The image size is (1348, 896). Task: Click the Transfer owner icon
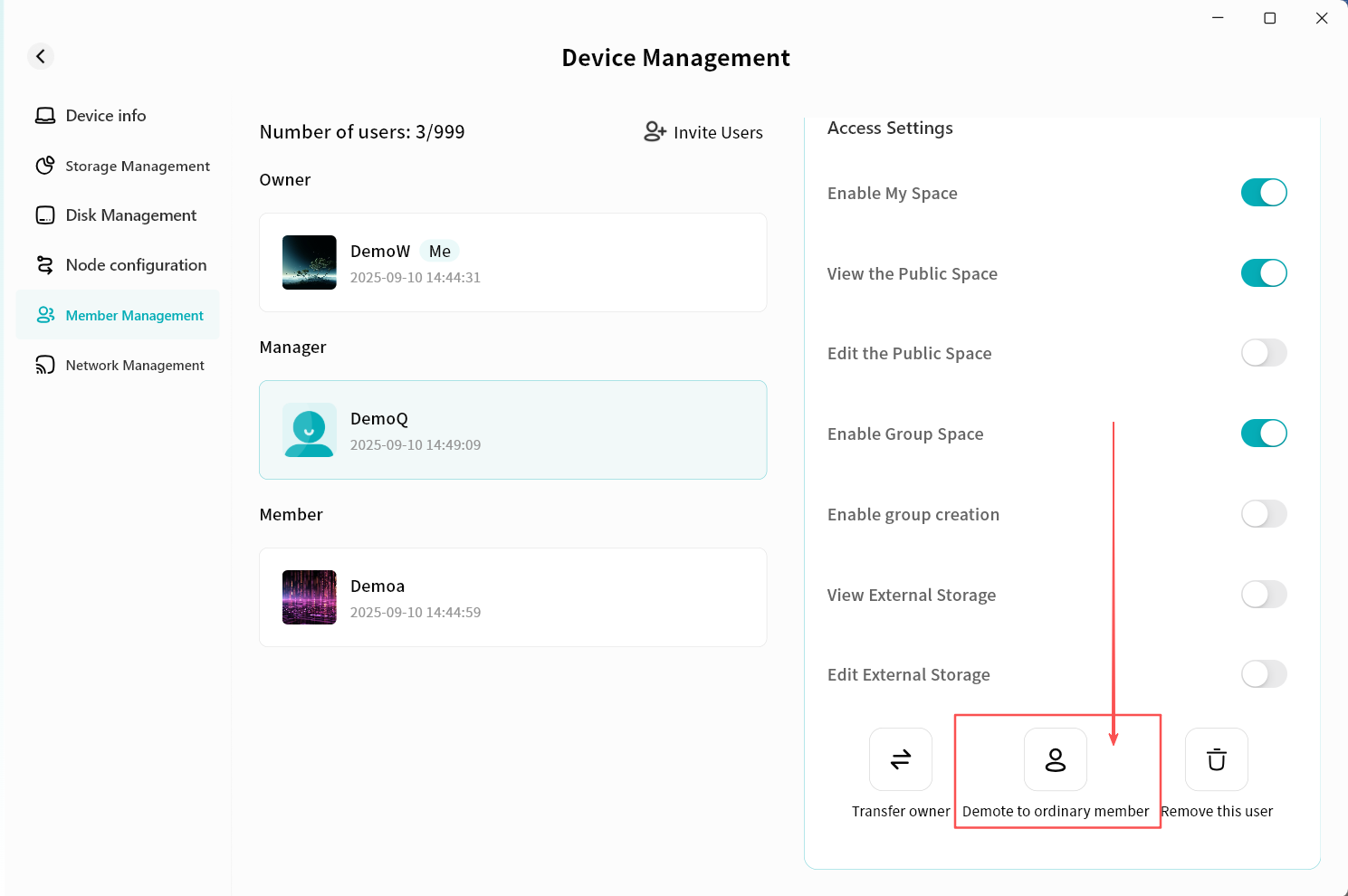pos(900,759)
